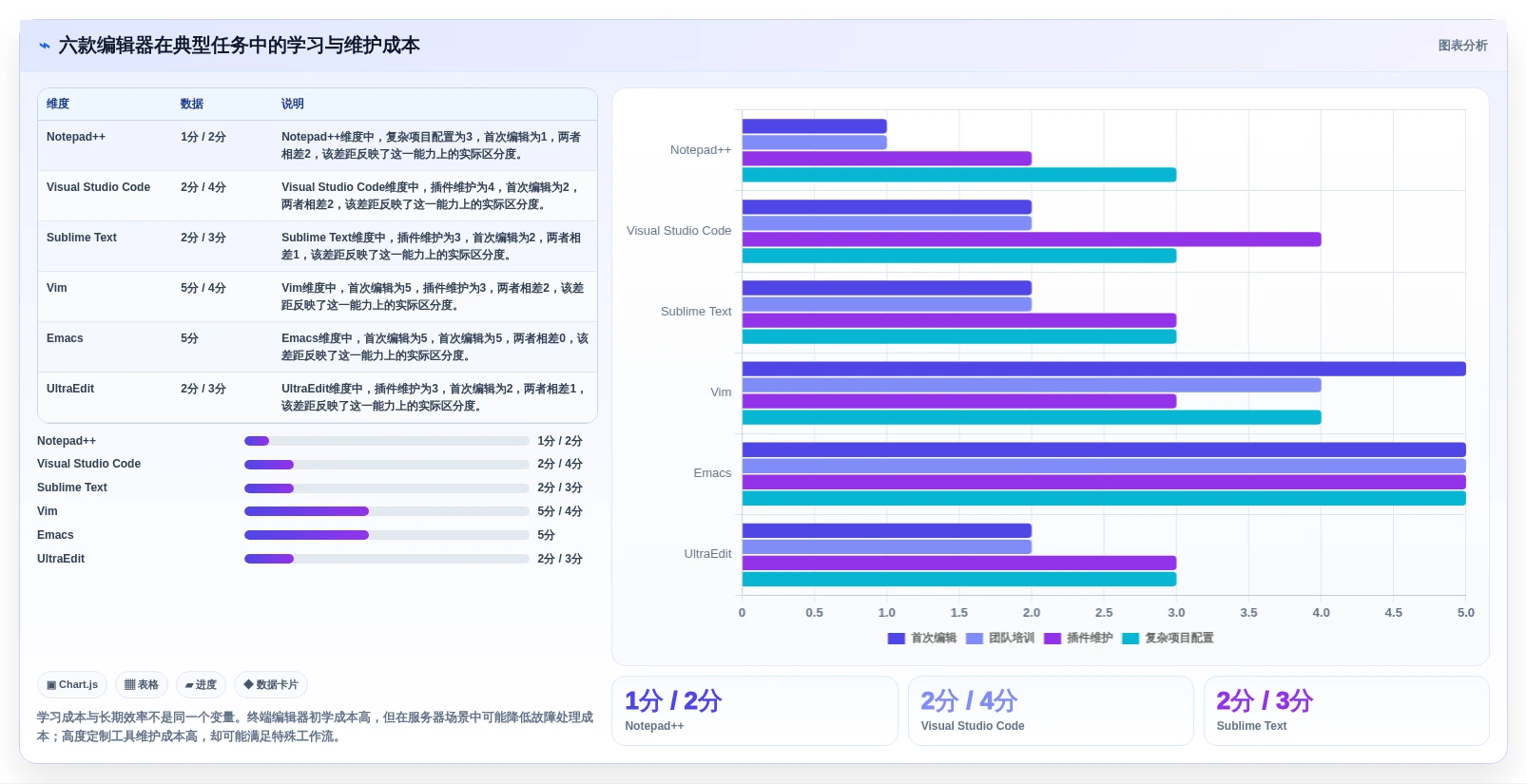1527x784 pixels.
Task: Click the Visual Studio Code progress bar
Action: pyautogui.click(x=386, y=465)
